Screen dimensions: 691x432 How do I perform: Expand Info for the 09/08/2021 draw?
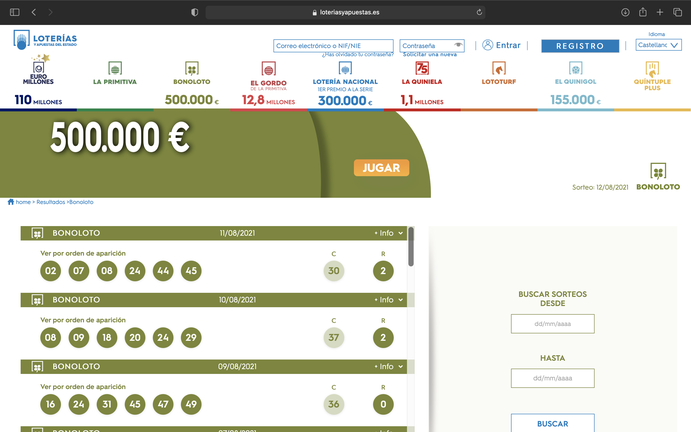coord(389,366)
